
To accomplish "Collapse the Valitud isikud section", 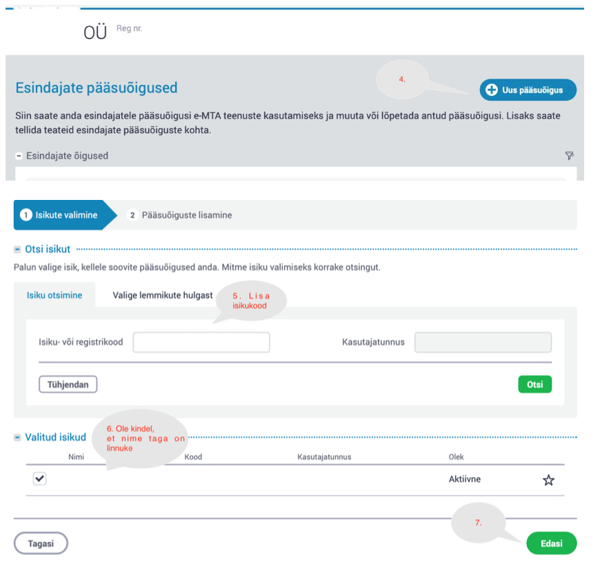I will click(x=17, y=437).
